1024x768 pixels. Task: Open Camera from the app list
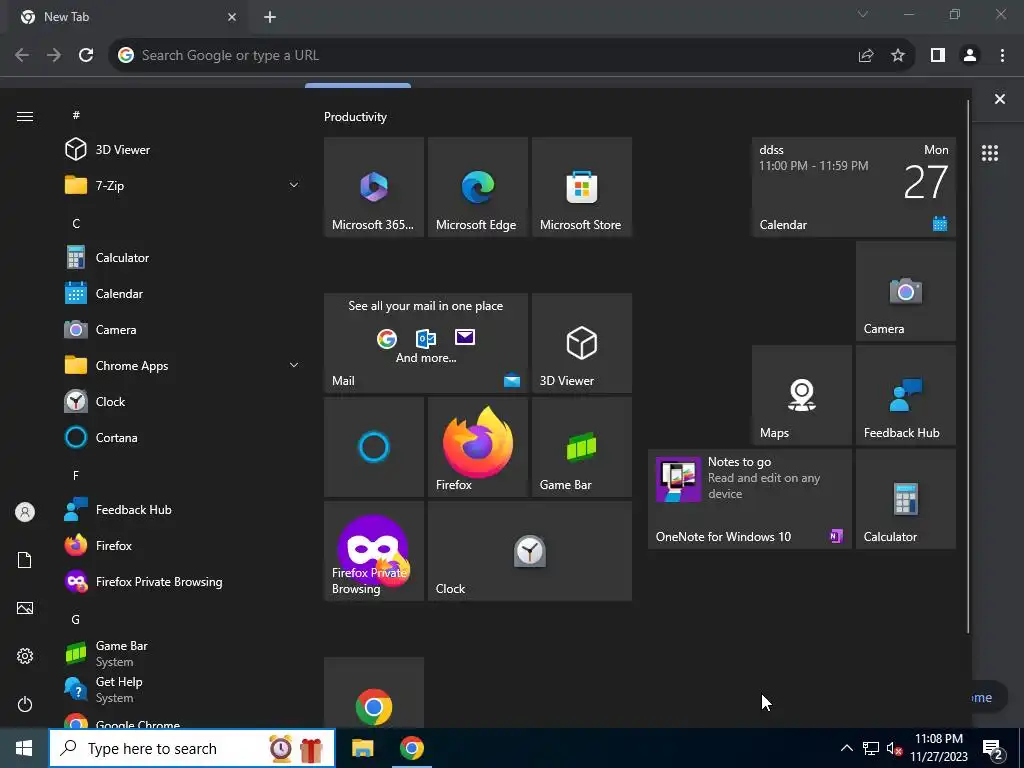pyautogui.click(x=183, y=330)
